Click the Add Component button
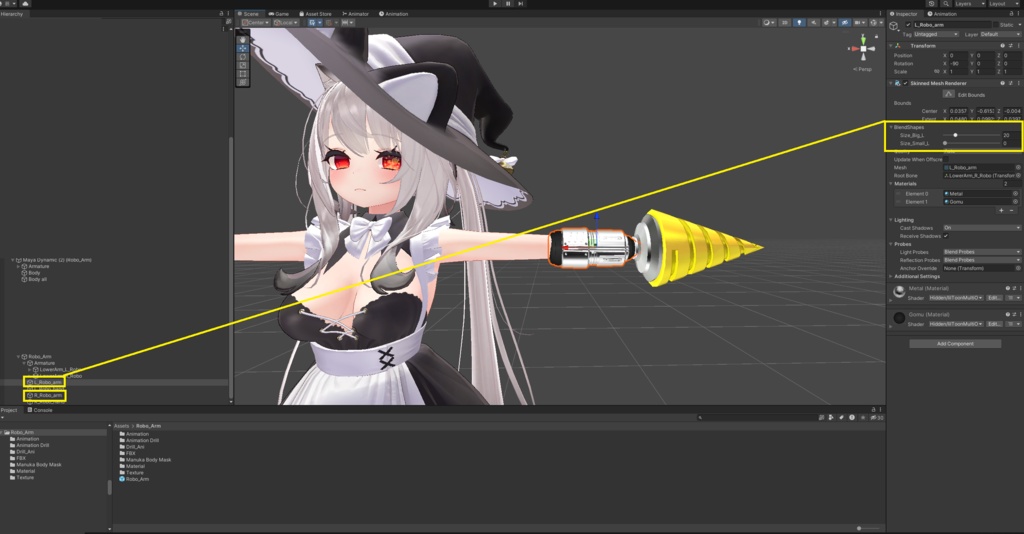 click(955, 343)
